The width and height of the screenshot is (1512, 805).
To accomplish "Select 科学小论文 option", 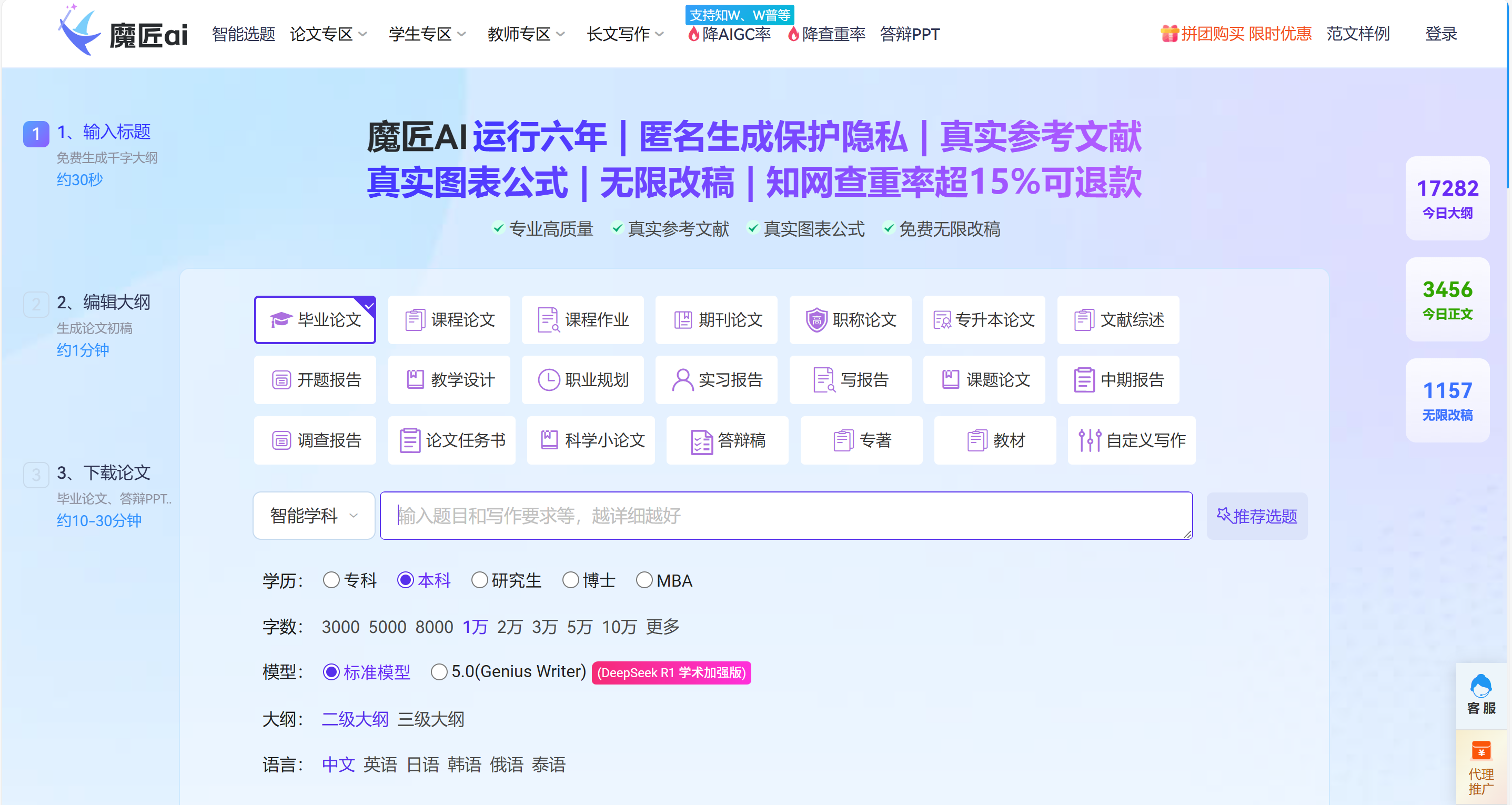I will pos(591,440).
